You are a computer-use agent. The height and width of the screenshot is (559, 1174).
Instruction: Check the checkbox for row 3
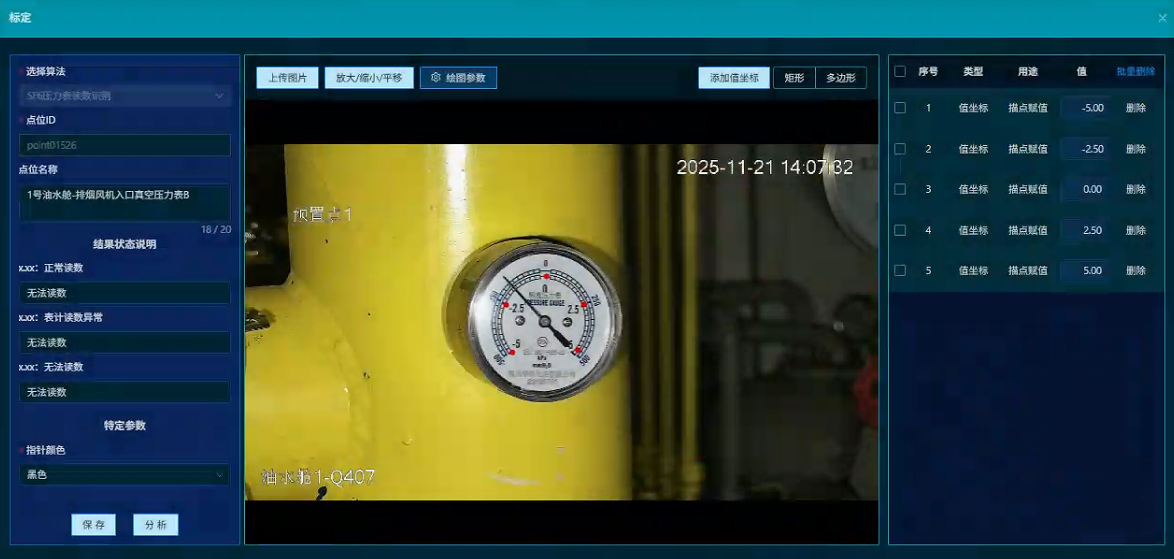click(x=900, y=189)
